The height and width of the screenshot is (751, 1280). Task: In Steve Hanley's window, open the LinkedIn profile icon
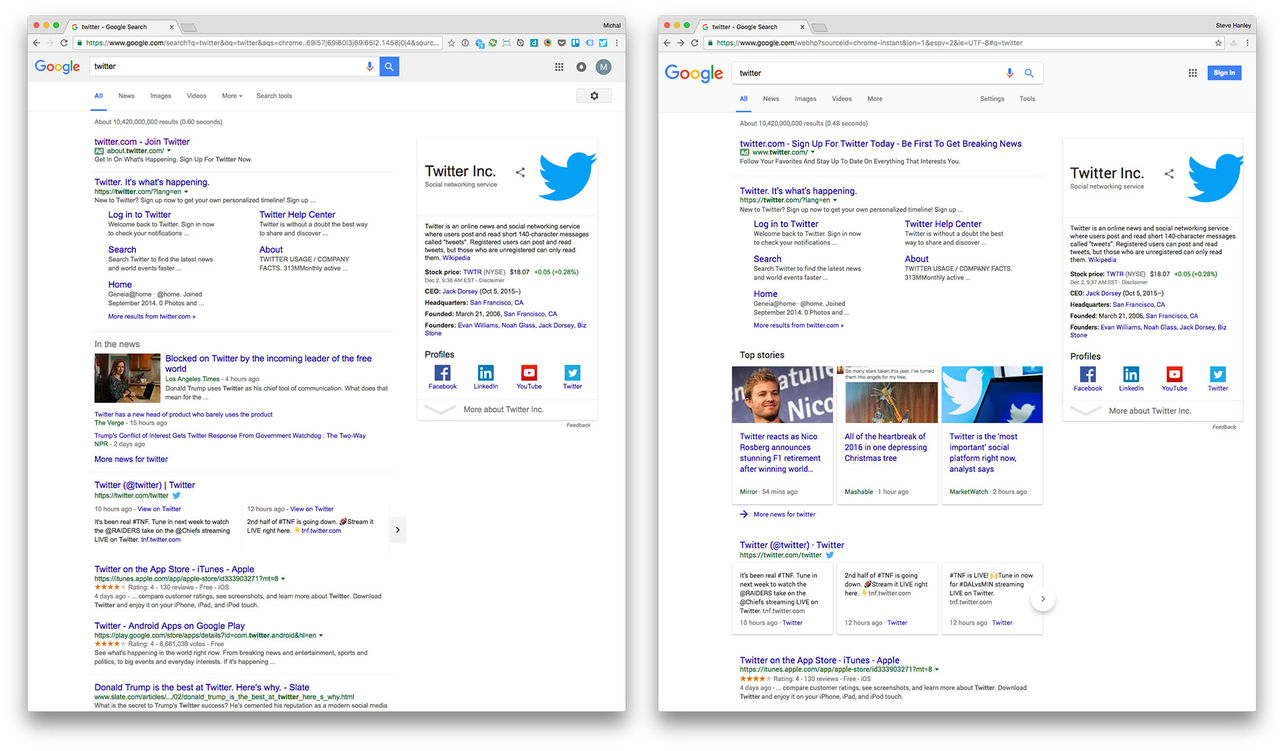point(1131,376)
